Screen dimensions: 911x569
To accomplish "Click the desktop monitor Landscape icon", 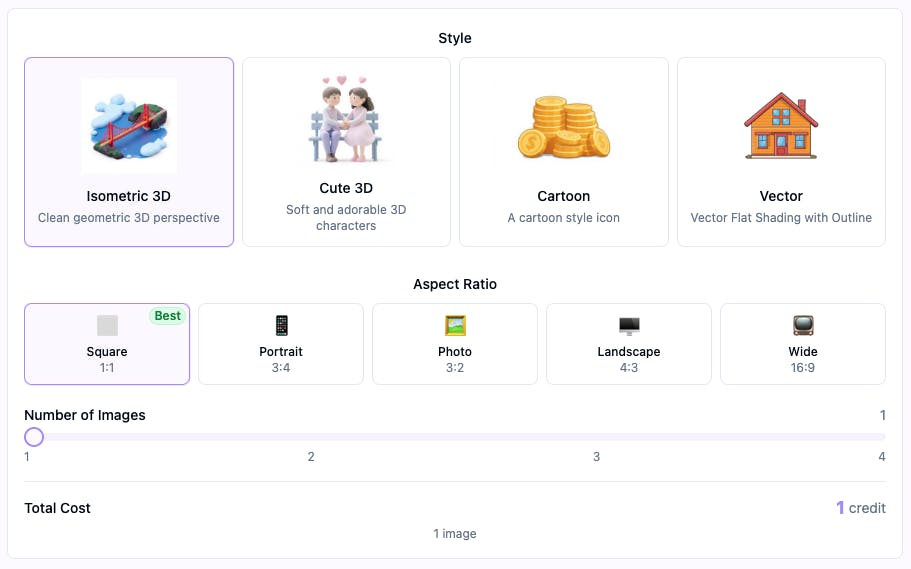I will click(629, 326).
